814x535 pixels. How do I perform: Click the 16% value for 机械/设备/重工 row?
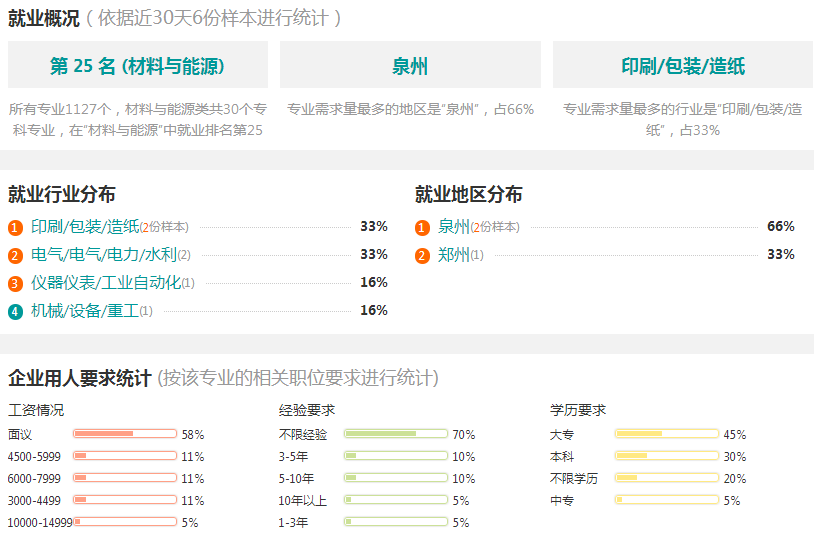pyautogui.click(x=374, y=310)
